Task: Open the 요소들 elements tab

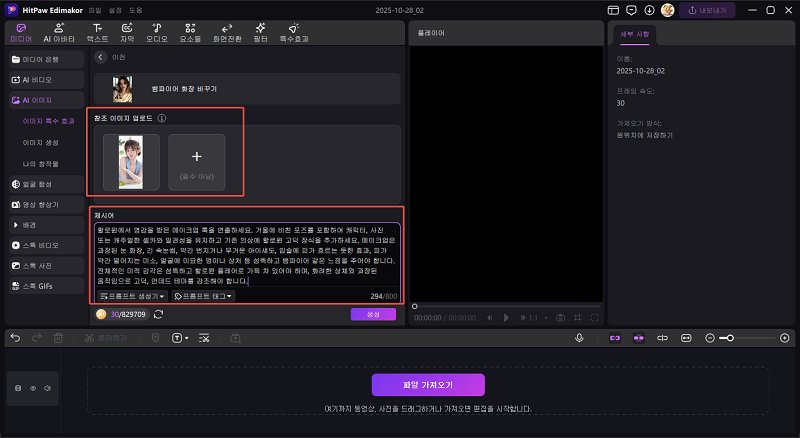Action: [190, 33]
